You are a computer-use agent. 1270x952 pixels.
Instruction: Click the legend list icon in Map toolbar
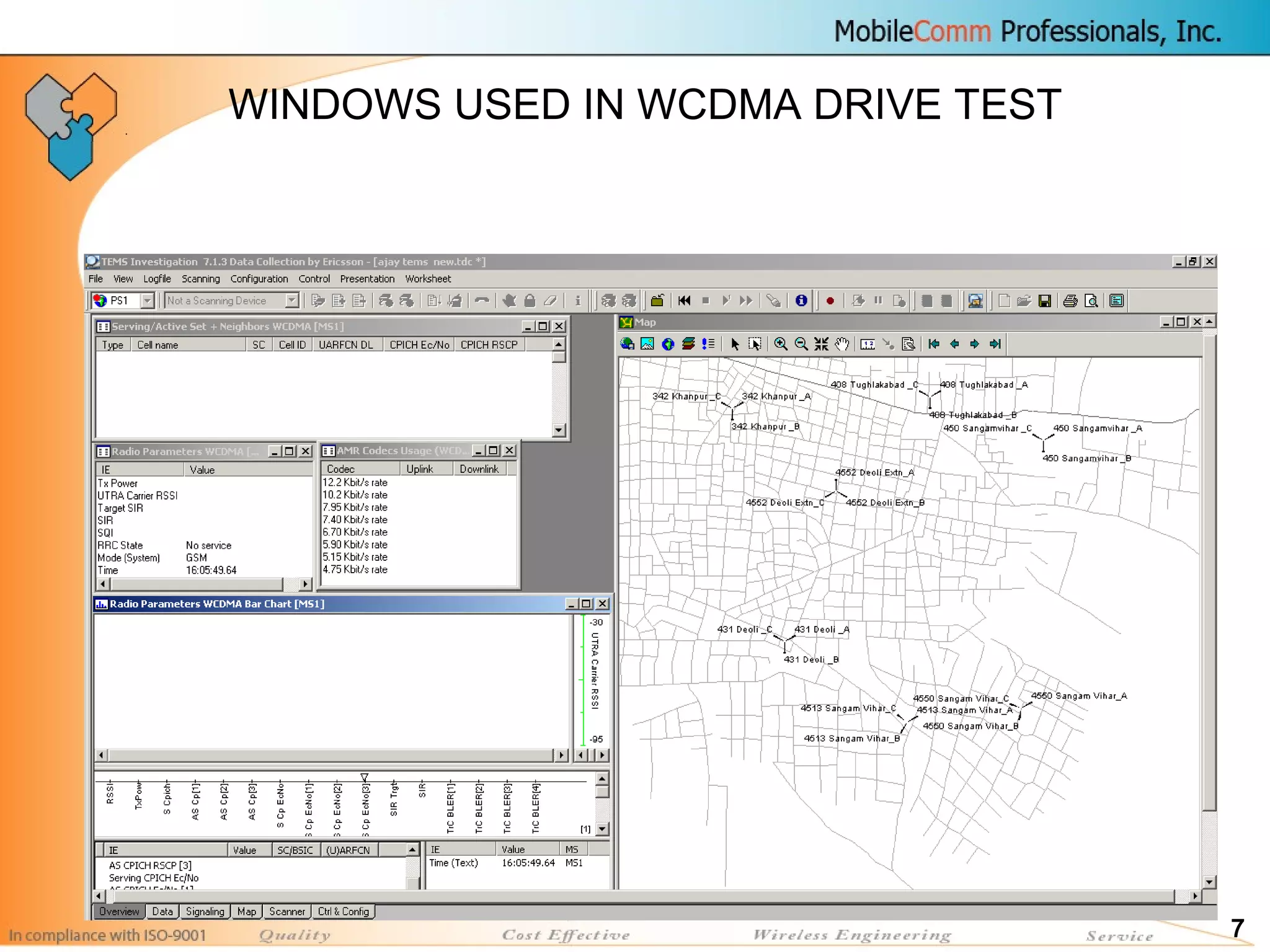tap(708, 344)
